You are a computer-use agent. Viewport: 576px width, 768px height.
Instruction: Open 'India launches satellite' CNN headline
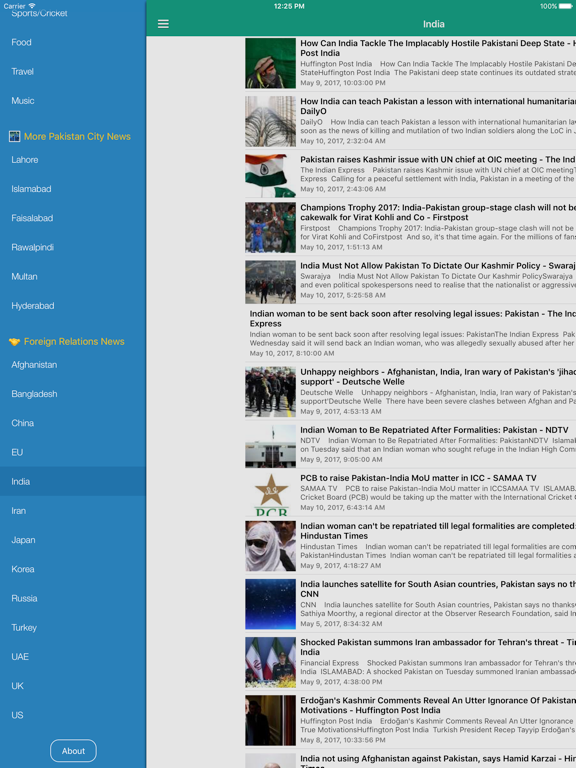click(438, 589)
